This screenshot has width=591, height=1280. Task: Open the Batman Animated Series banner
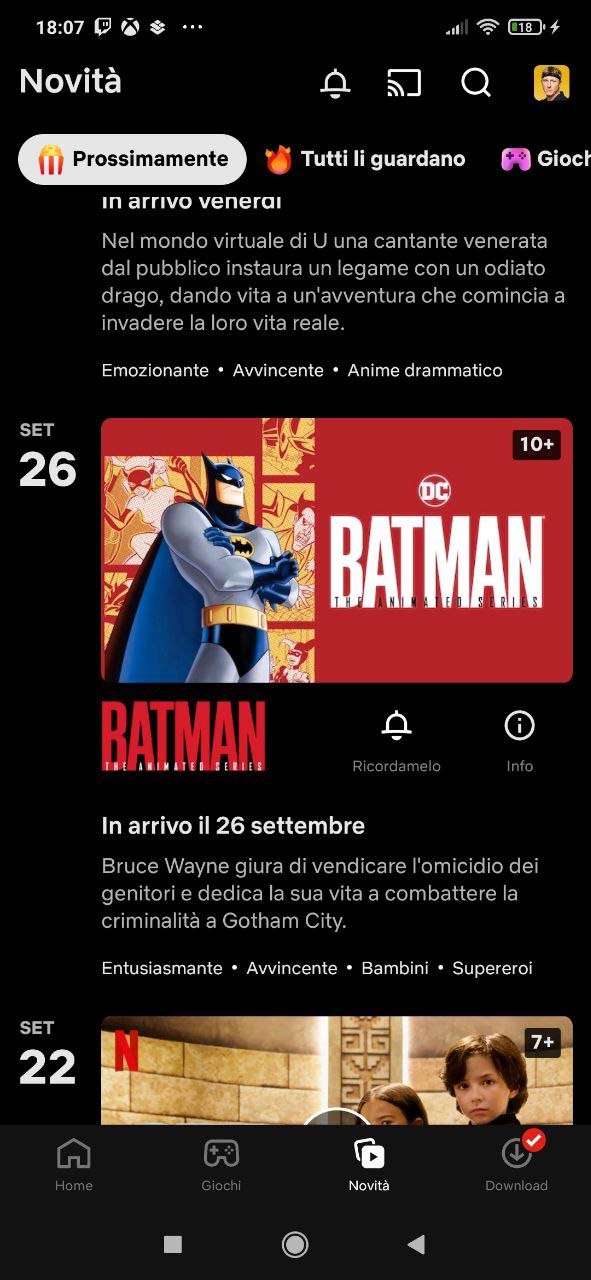pos(337,550)
